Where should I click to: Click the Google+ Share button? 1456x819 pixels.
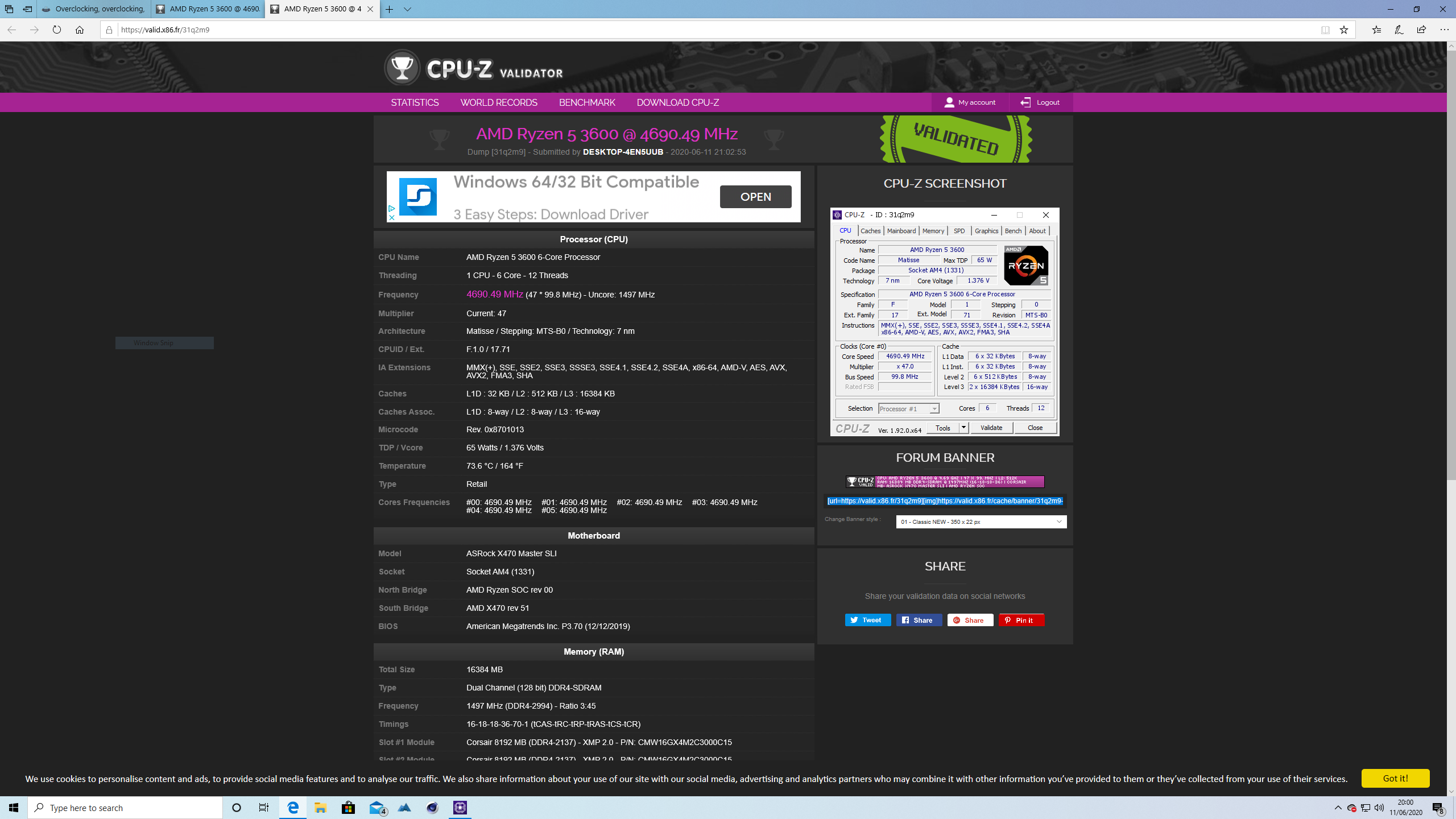click(970, 620)
